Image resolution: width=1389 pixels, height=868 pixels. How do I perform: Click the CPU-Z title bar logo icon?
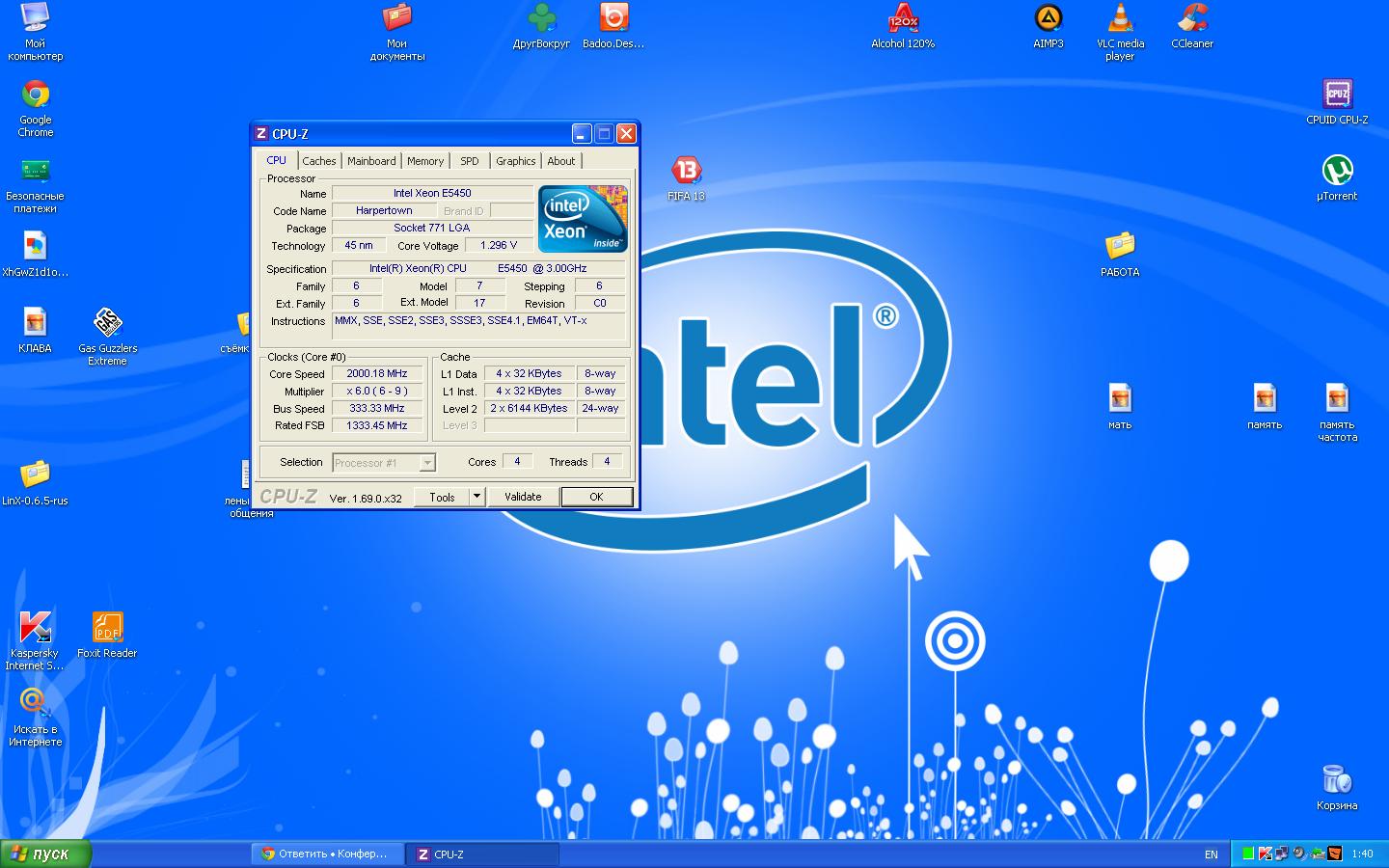pyautogui.click(x=260, y=134)
